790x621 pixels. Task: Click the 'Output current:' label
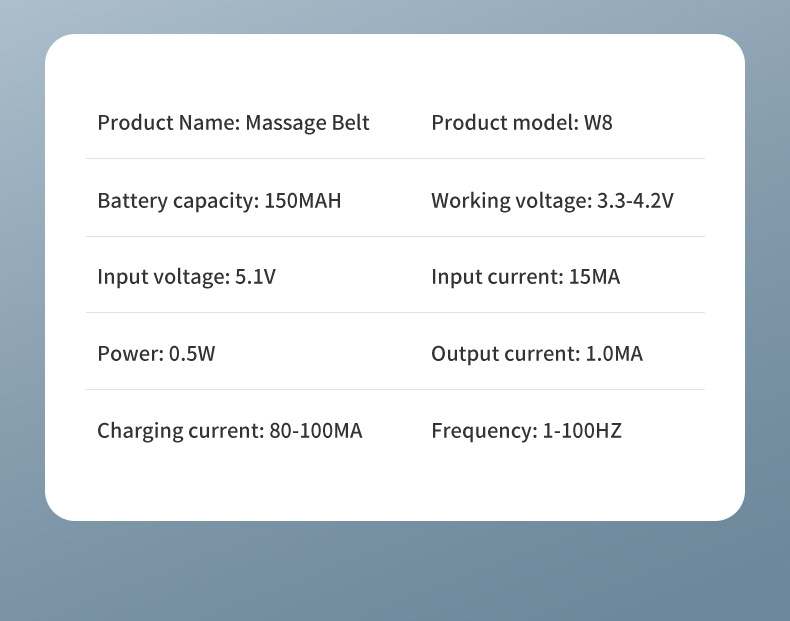505,354
